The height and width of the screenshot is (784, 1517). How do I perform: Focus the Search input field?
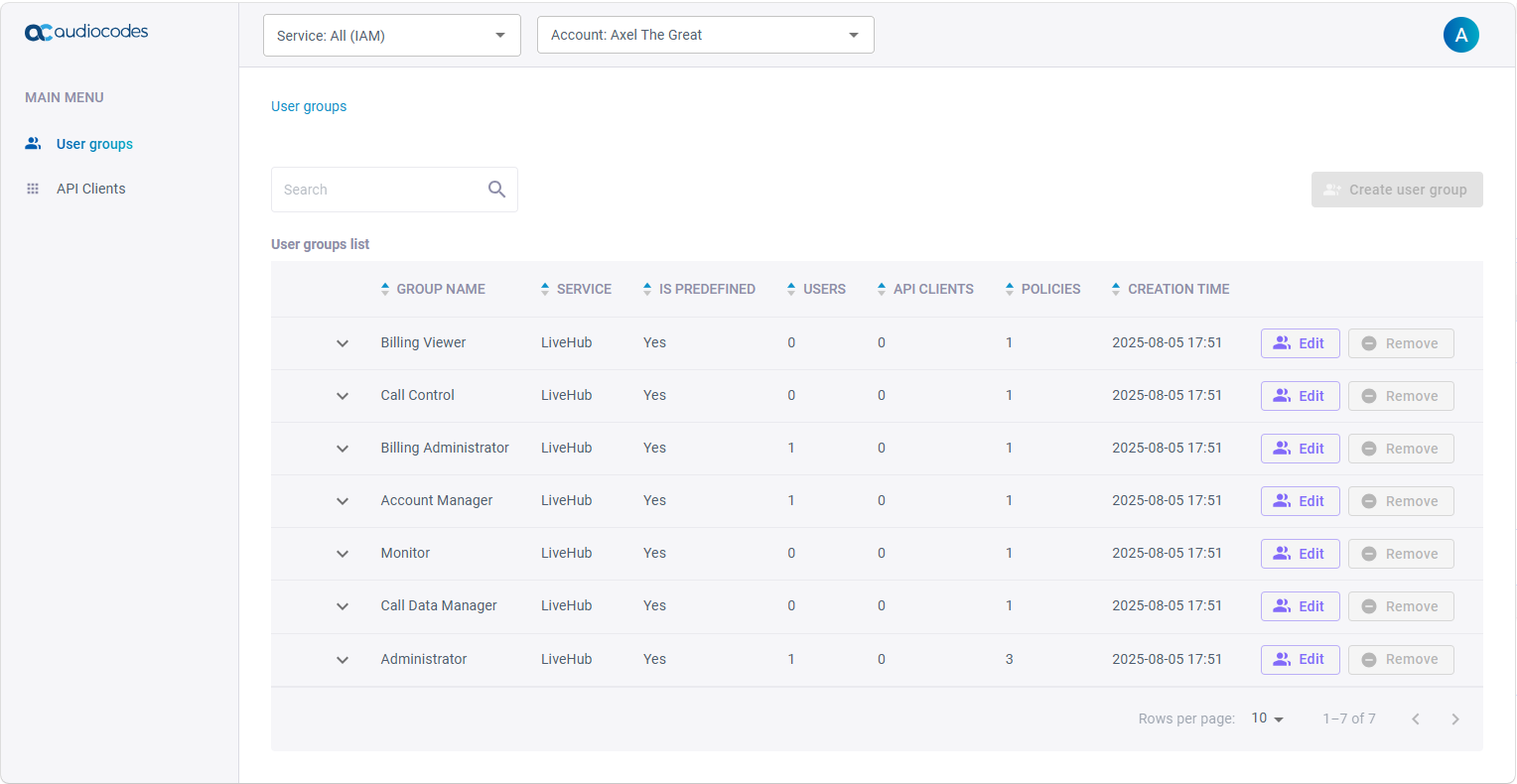(x=380, y=190)
